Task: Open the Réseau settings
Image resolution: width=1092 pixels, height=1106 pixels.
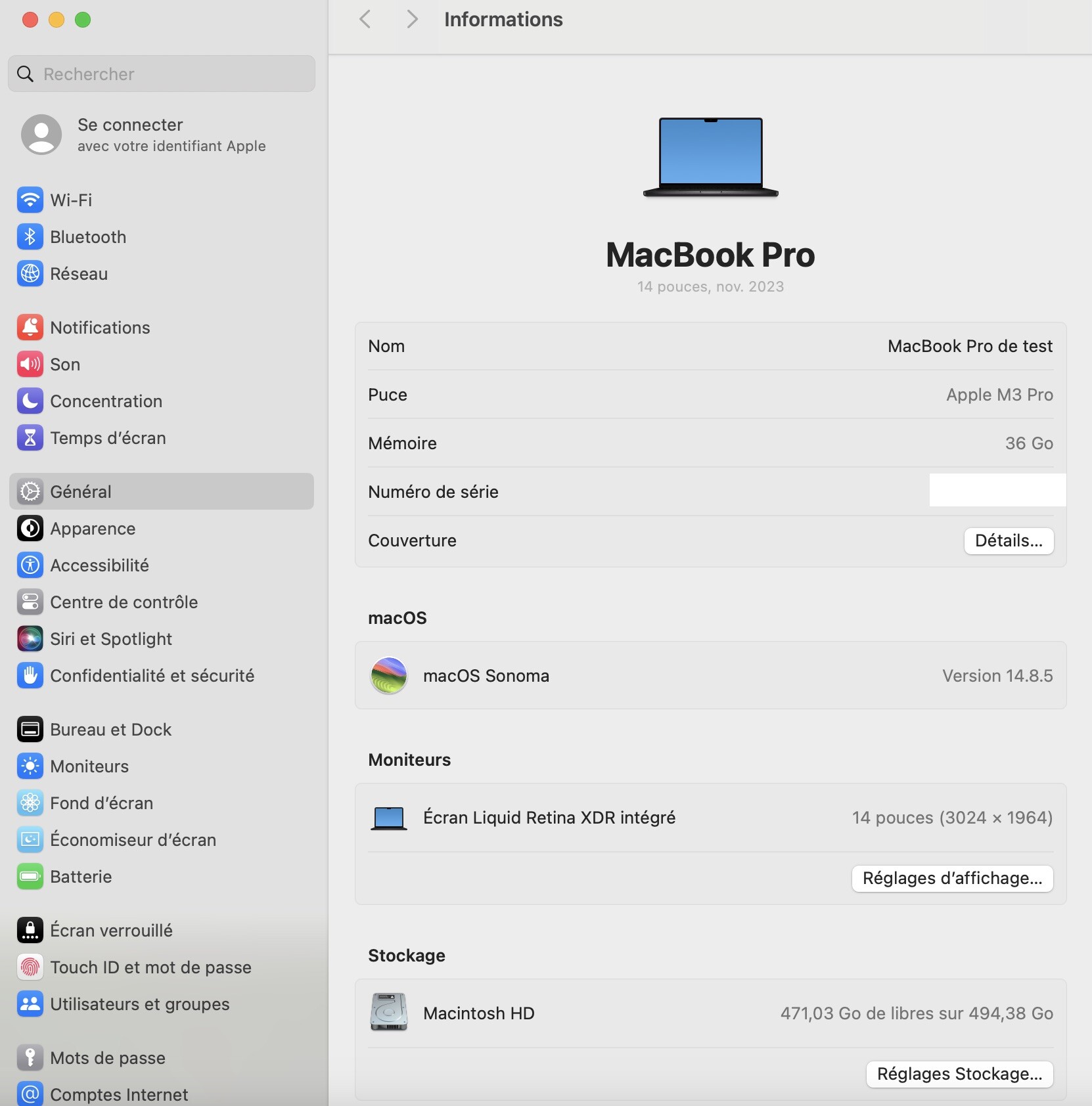Action: [x=79, y=273]
